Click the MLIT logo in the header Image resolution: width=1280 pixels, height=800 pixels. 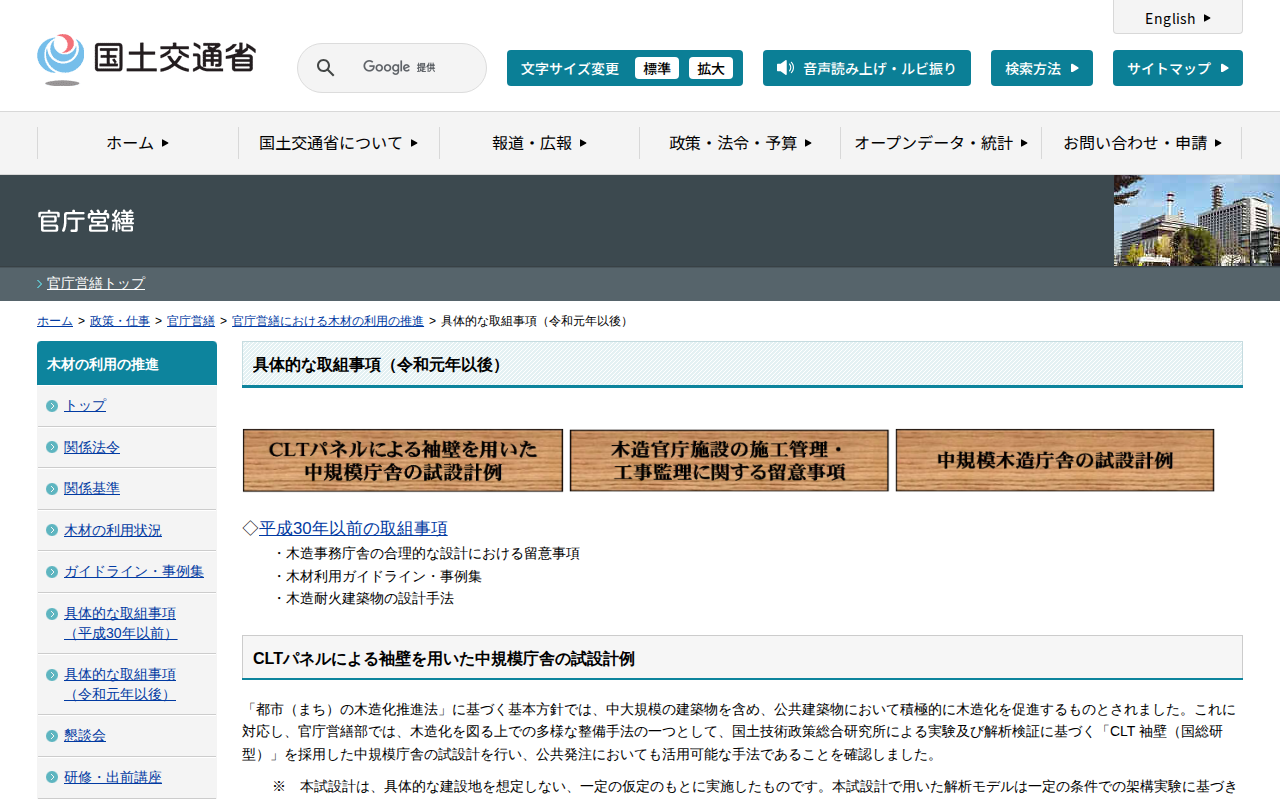coord(146,59)
